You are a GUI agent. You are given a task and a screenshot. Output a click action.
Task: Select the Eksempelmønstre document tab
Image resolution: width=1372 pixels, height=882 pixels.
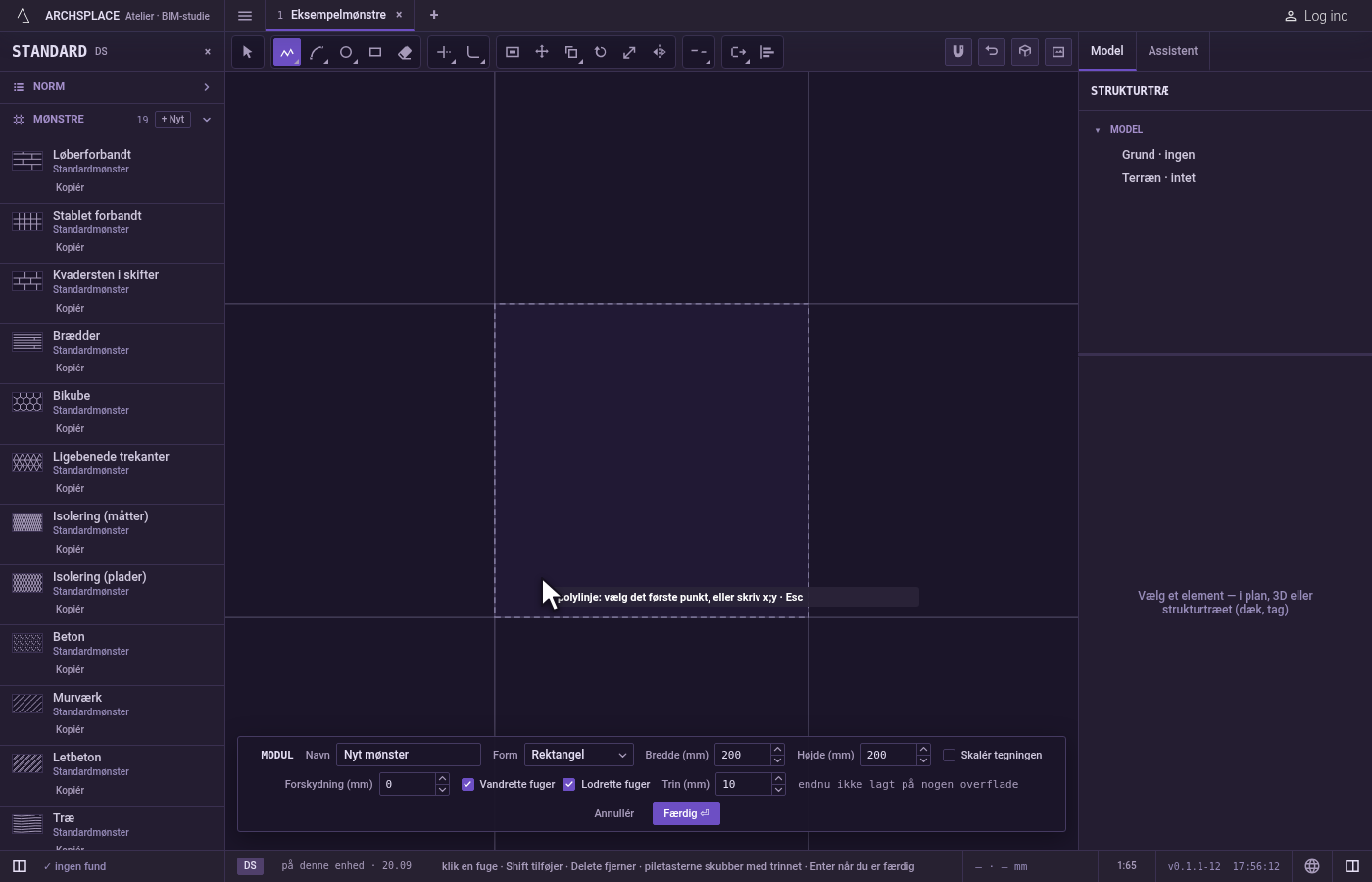coord(338,15)
